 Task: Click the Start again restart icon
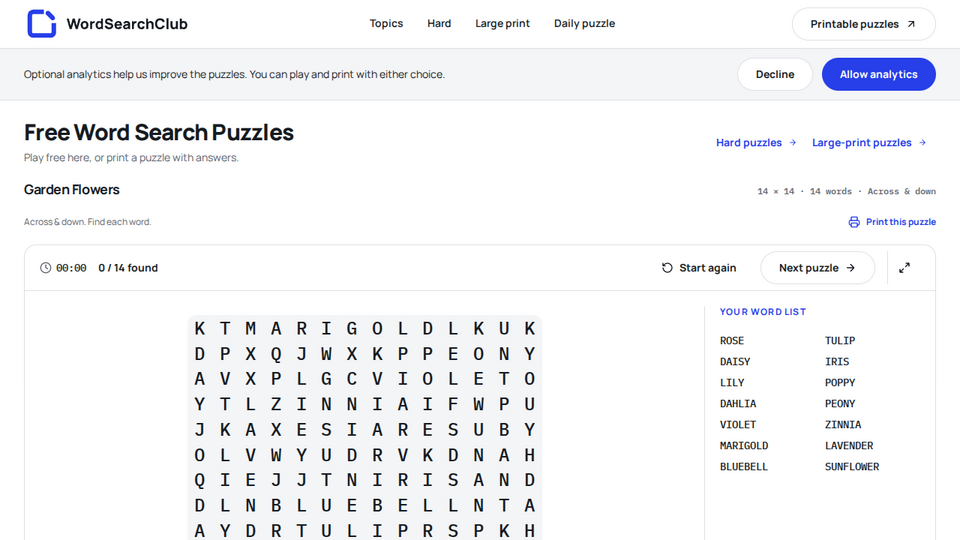pyautogui.click(x=667, y=268)
